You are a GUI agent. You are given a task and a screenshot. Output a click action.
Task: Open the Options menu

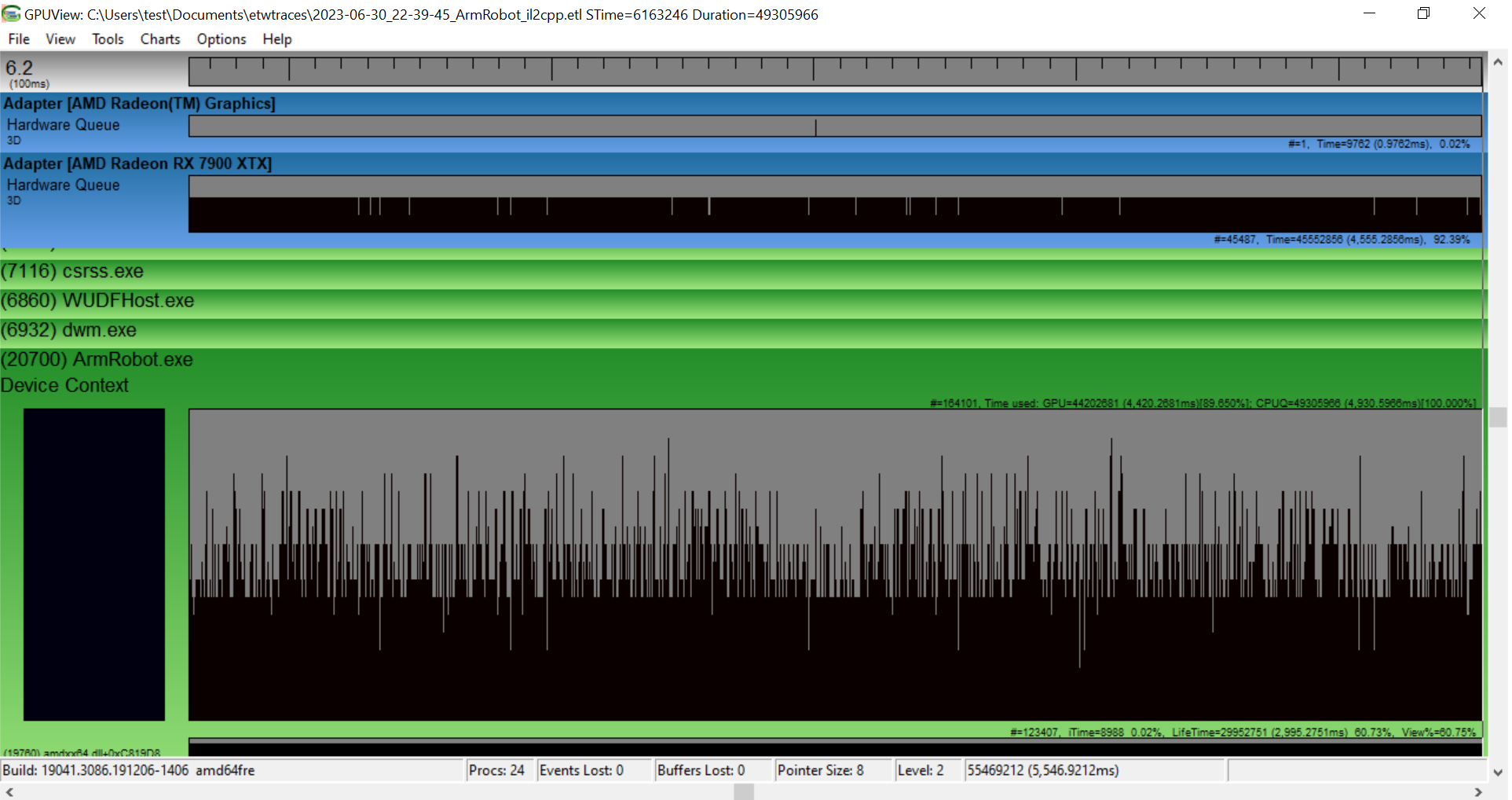[221, 39]
